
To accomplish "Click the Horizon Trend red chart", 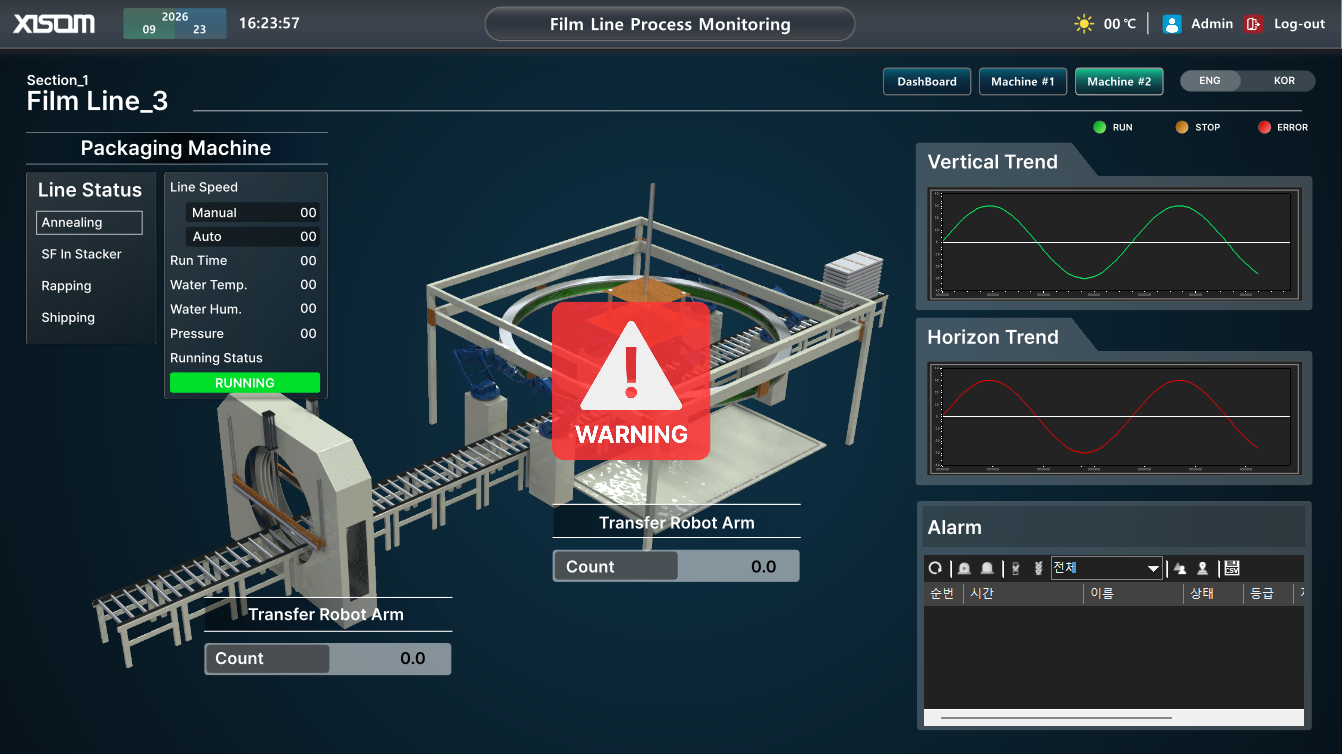I will (x=1116, y=417).
